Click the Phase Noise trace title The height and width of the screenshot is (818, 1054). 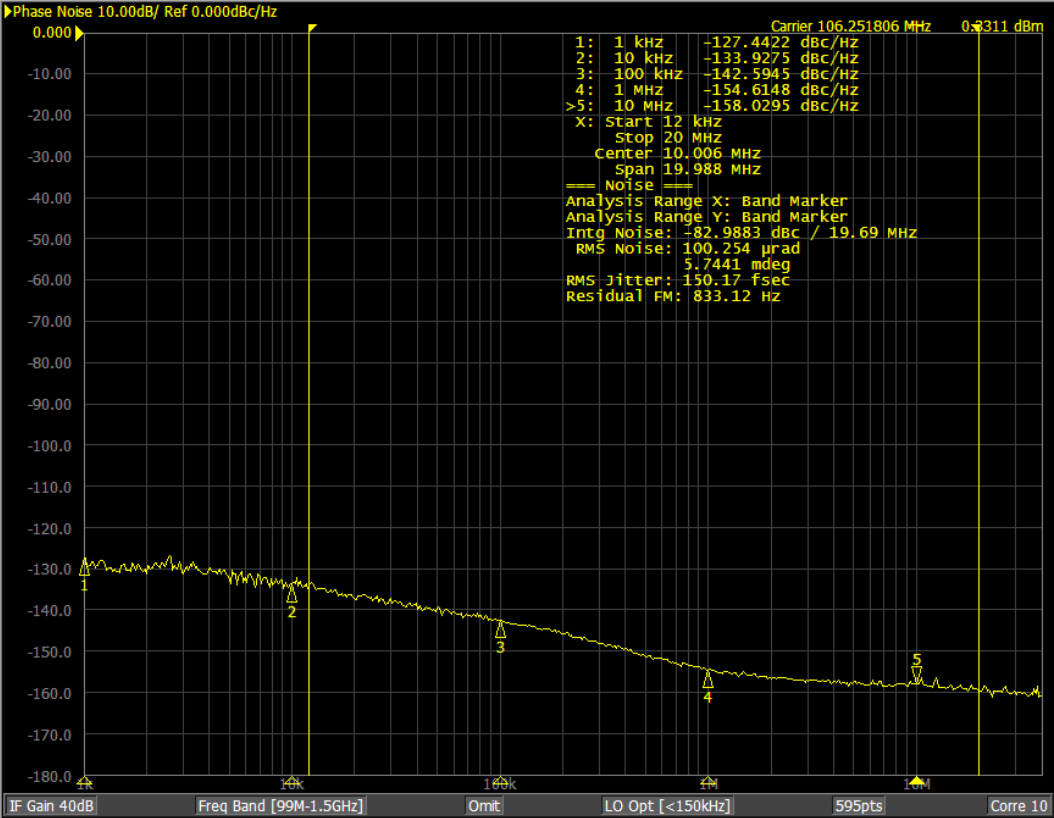[145, 12]
